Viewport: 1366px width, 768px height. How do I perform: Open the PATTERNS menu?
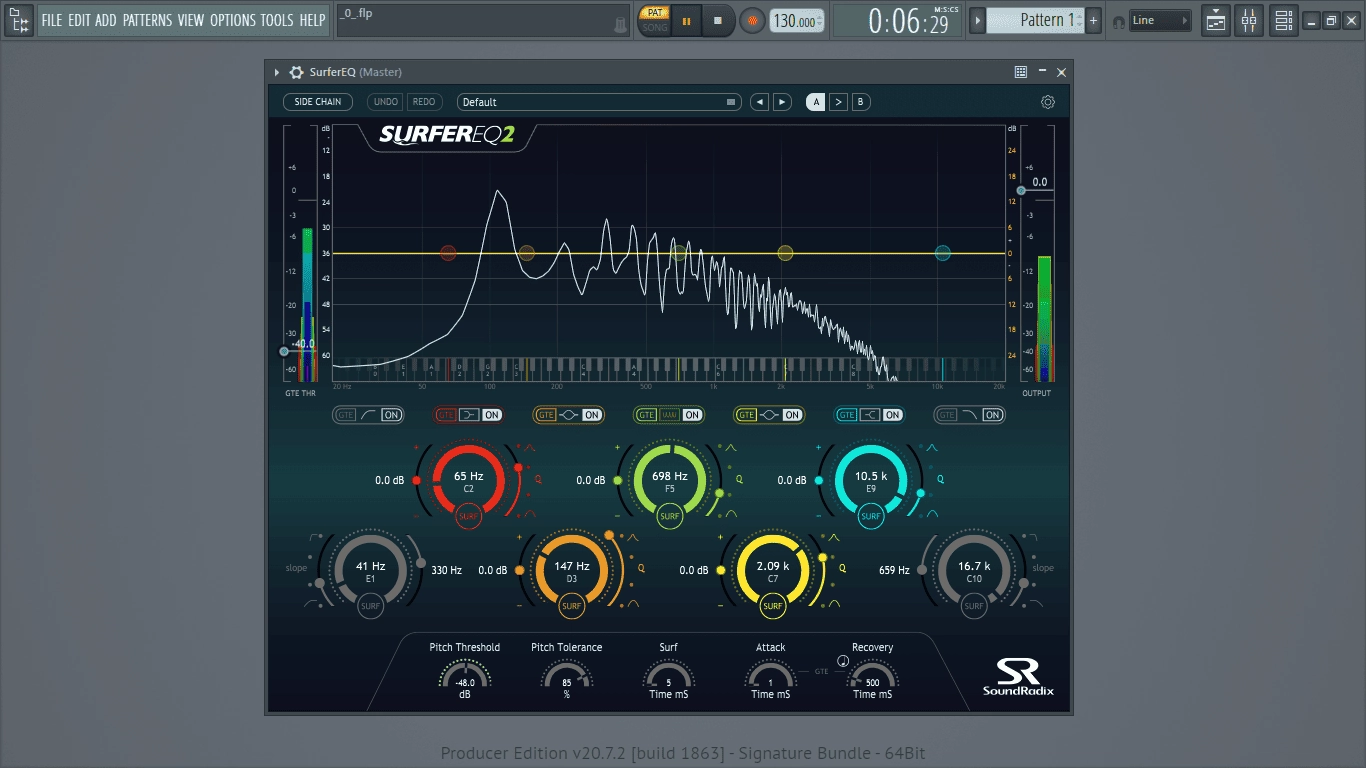[x=147, y=20]
